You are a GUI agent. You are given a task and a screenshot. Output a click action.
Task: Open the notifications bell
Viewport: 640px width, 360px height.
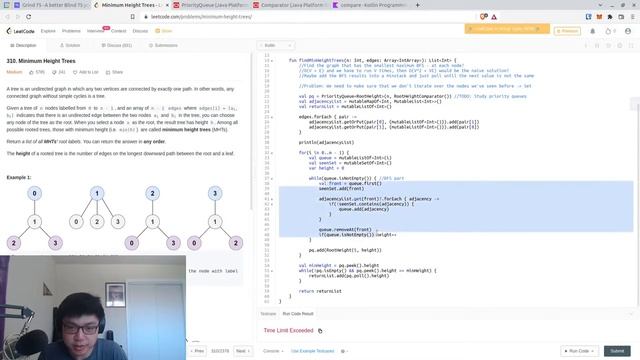pyautogui.click(x=593, y=31)
